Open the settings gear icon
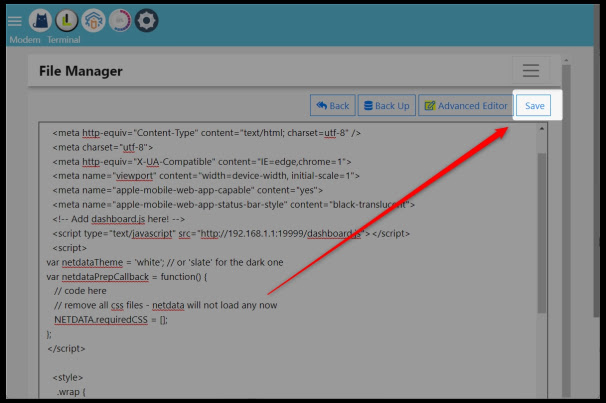The image size is (606, 403). point(146,20)
